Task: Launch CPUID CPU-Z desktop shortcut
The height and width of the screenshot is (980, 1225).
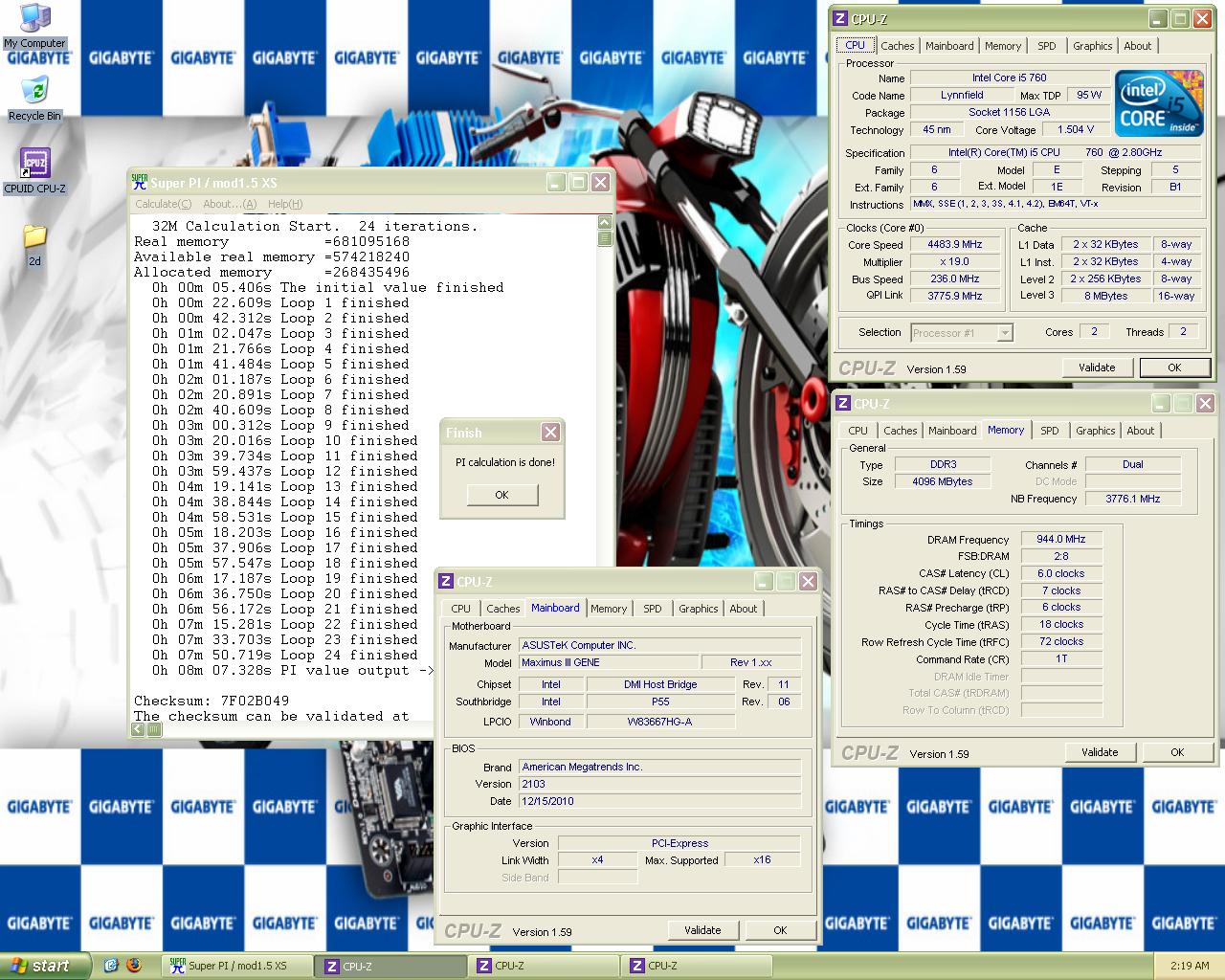Action: [x=34, y=171]
